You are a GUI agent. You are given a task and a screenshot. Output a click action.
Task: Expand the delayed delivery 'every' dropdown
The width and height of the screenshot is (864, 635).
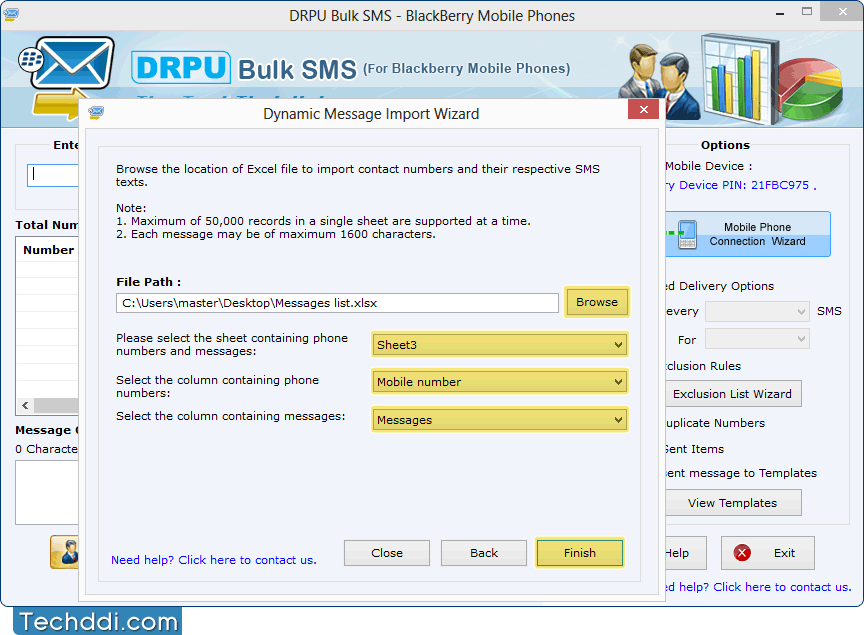757,311
